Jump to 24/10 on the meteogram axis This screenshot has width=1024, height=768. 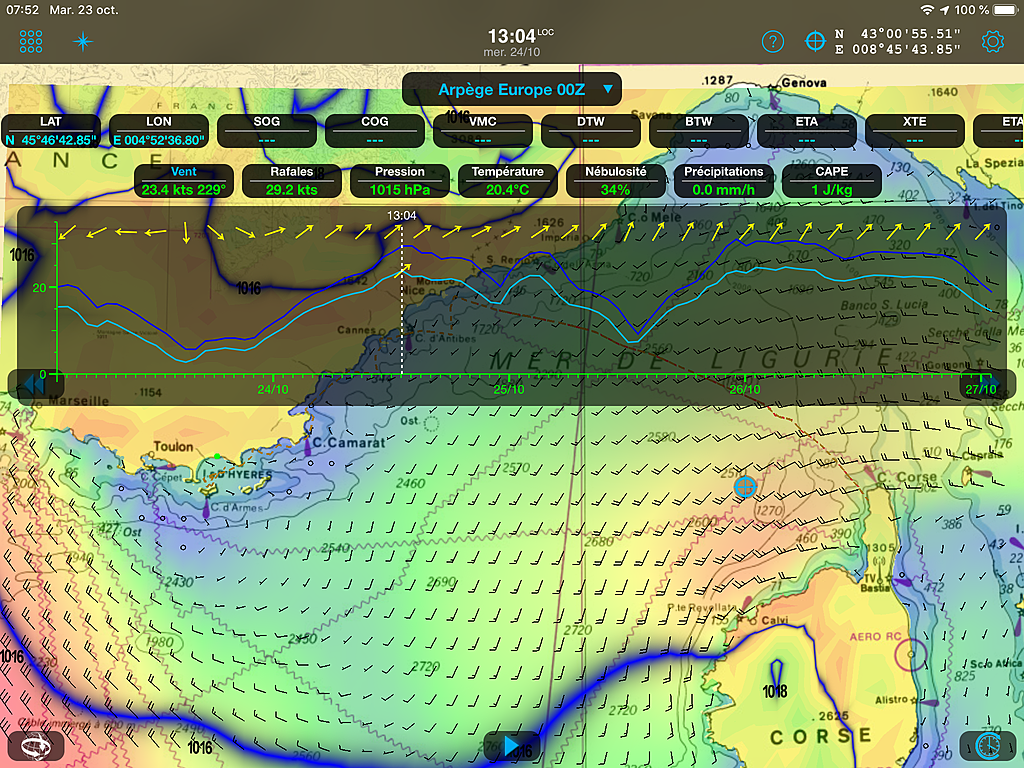click(272, 389)
